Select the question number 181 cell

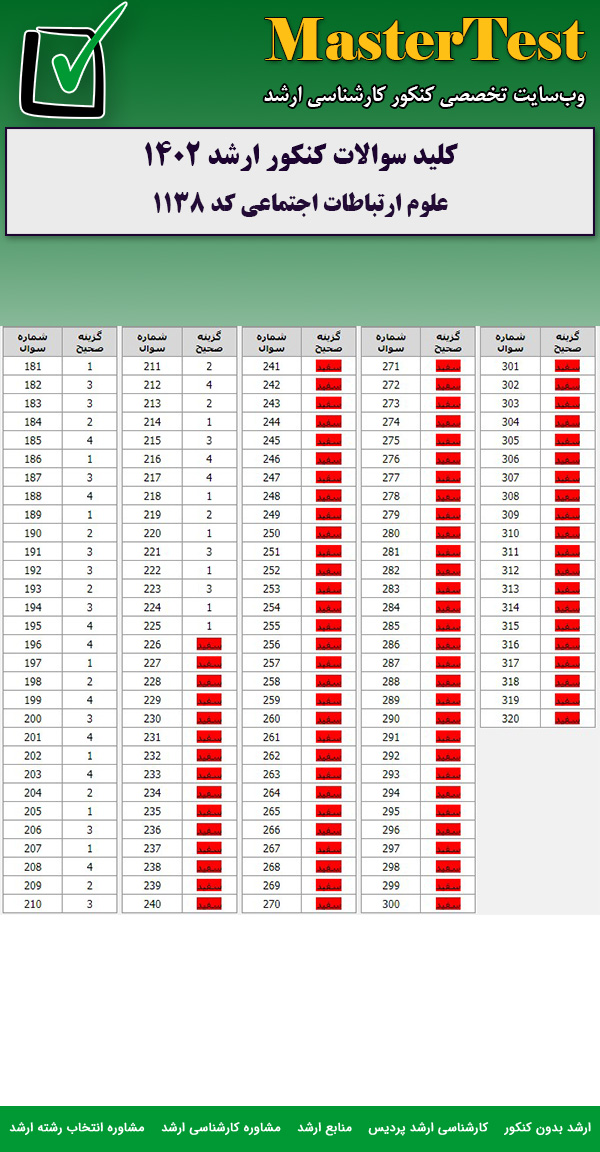[x=32, y=367]
